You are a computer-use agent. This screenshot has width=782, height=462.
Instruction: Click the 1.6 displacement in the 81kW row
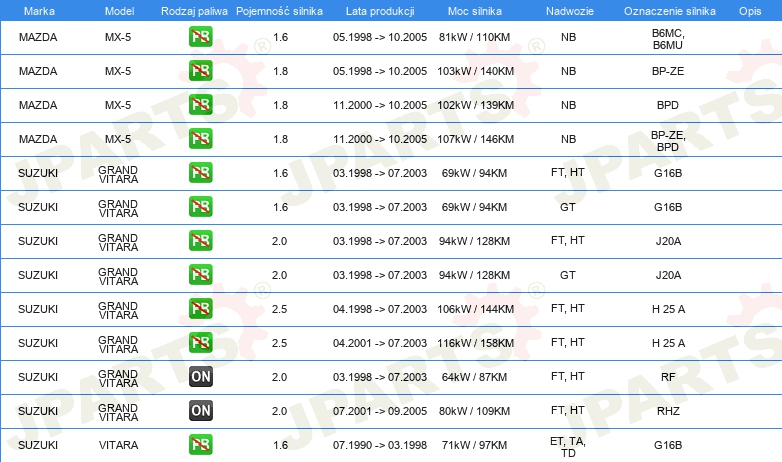pyautogui.click(x=280, y=37)
